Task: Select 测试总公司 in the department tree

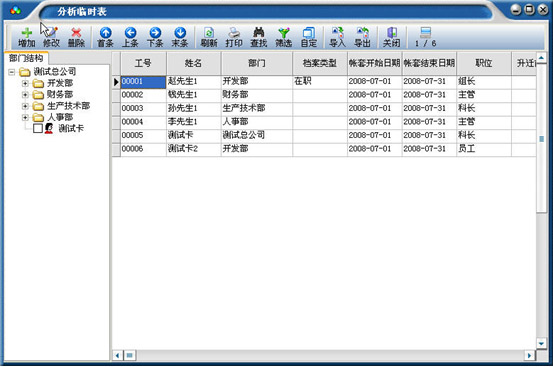Action: click(x=55, y=72)
